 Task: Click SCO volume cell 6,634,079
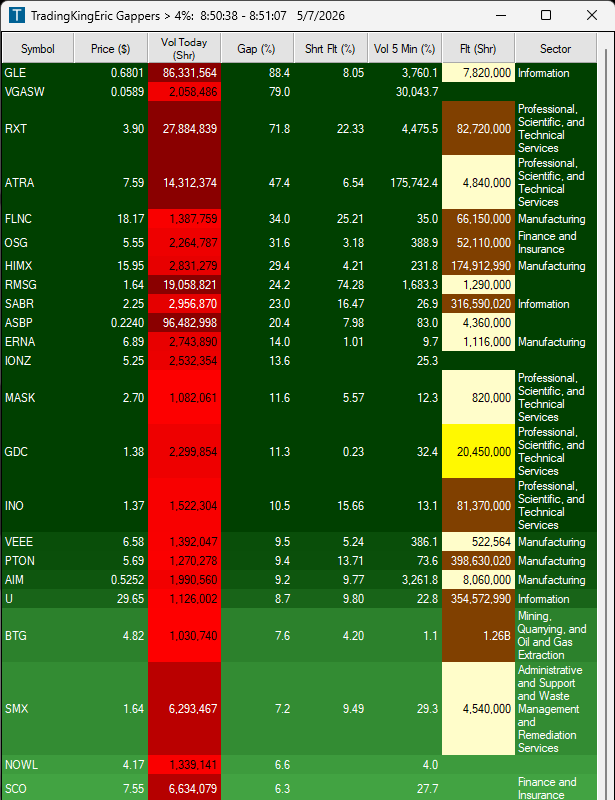click(x=185, y=788)
